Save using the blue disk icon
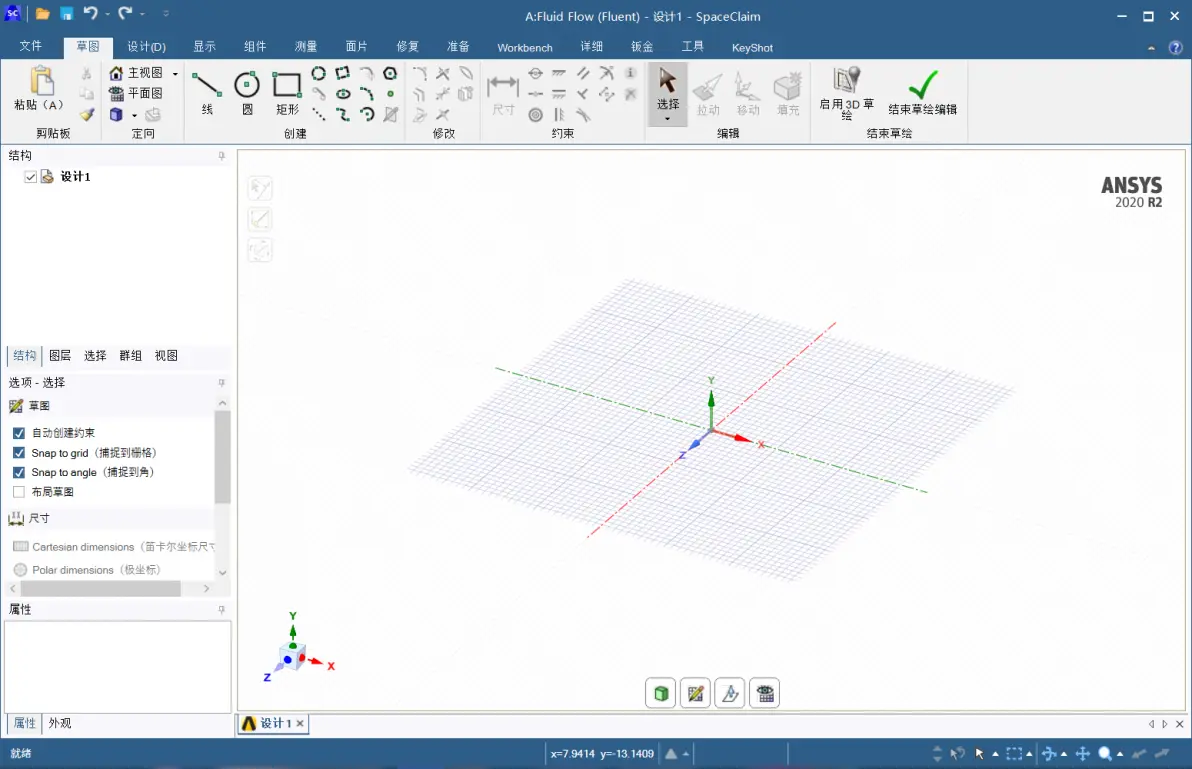 coord(67,14)
